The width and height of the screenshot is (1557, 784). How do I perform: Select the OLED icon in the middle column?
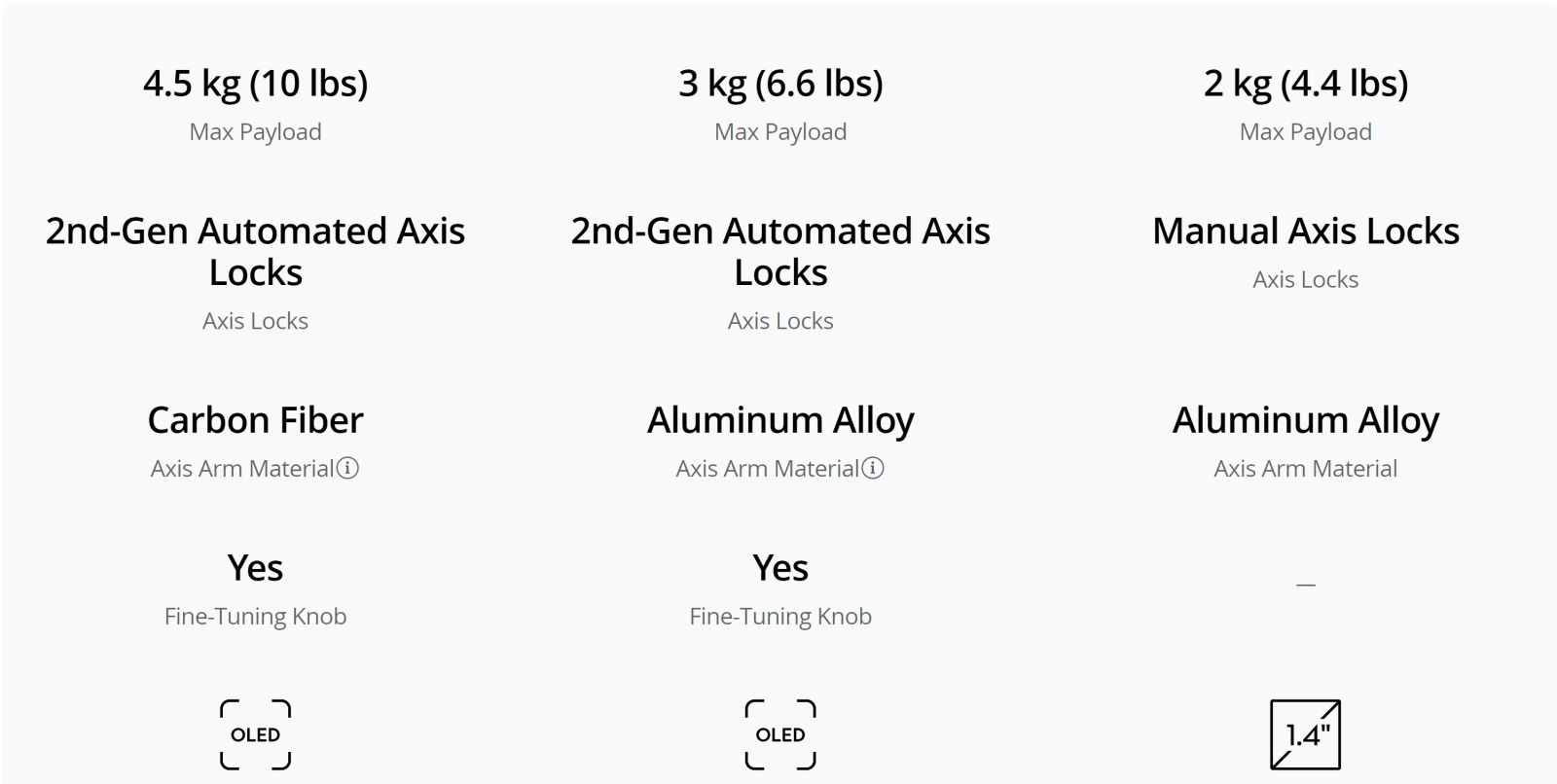tap(780, 734)
